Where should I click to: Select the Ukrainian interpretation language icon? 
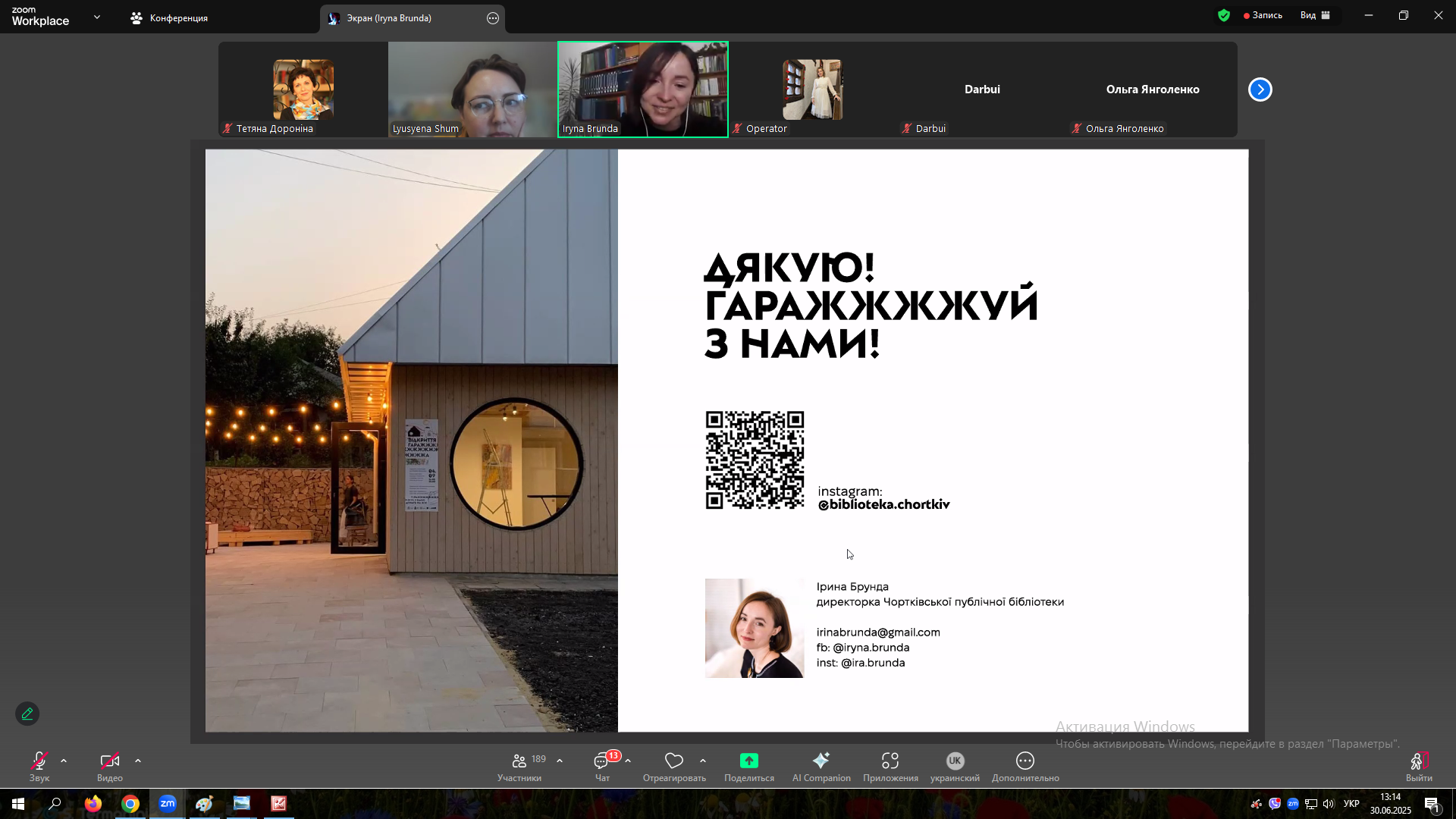pos(955,761)
